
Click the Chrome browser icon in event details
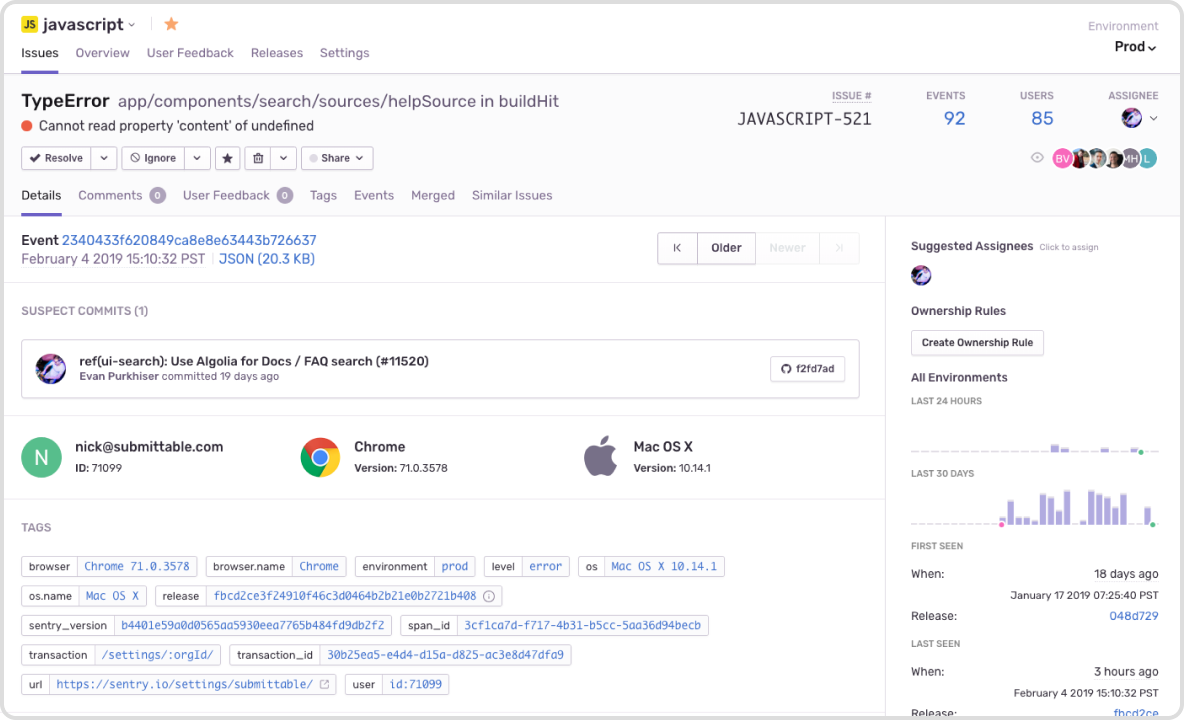(320, 456)
